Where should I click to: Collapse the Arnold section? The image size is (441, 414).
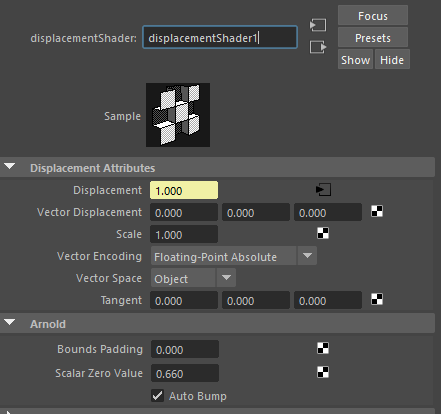click(x=10, y=323)
